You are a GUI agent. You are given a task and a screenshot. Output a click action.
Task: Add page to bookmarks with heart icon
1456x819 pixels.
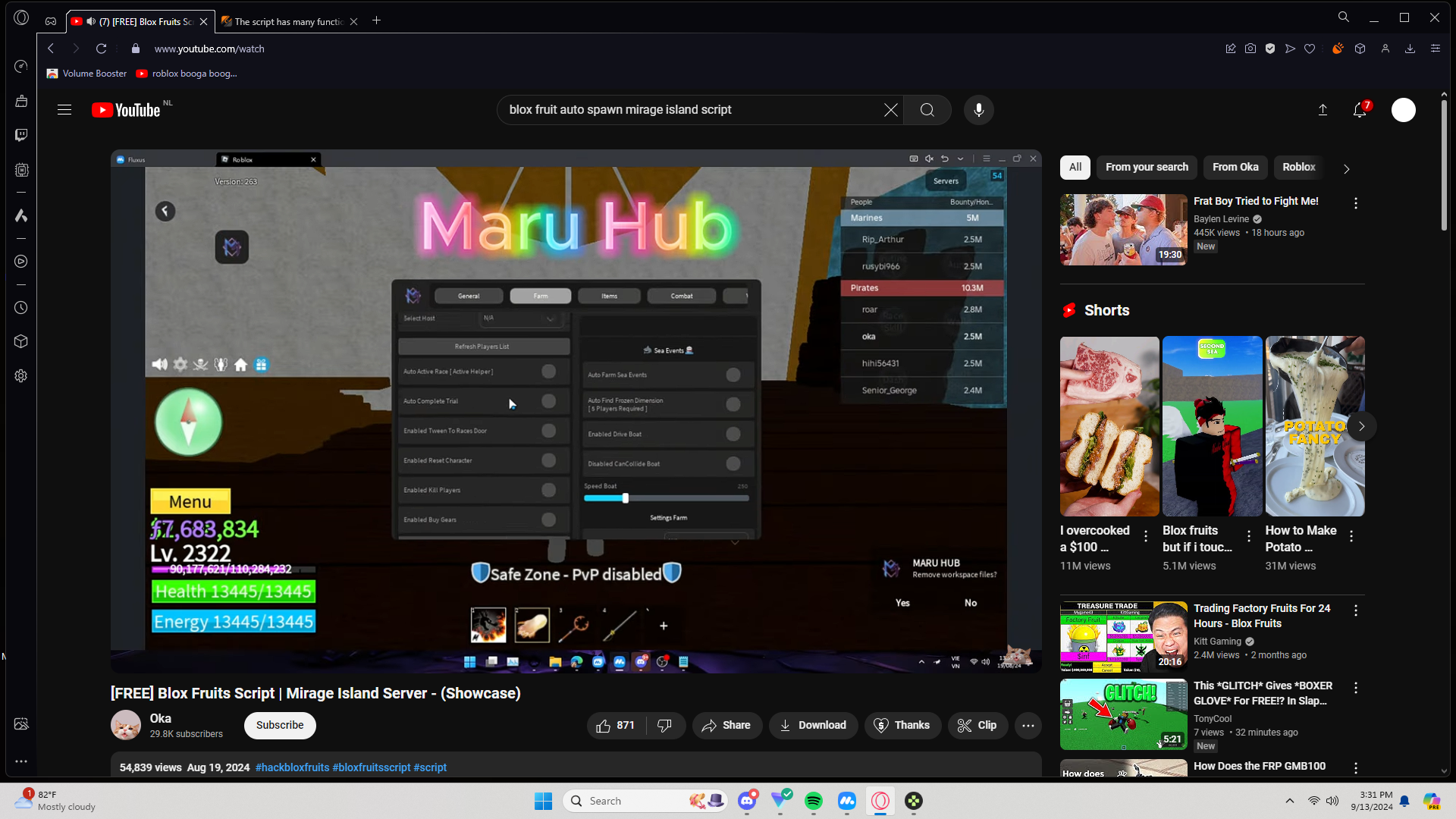[1310, 49]
